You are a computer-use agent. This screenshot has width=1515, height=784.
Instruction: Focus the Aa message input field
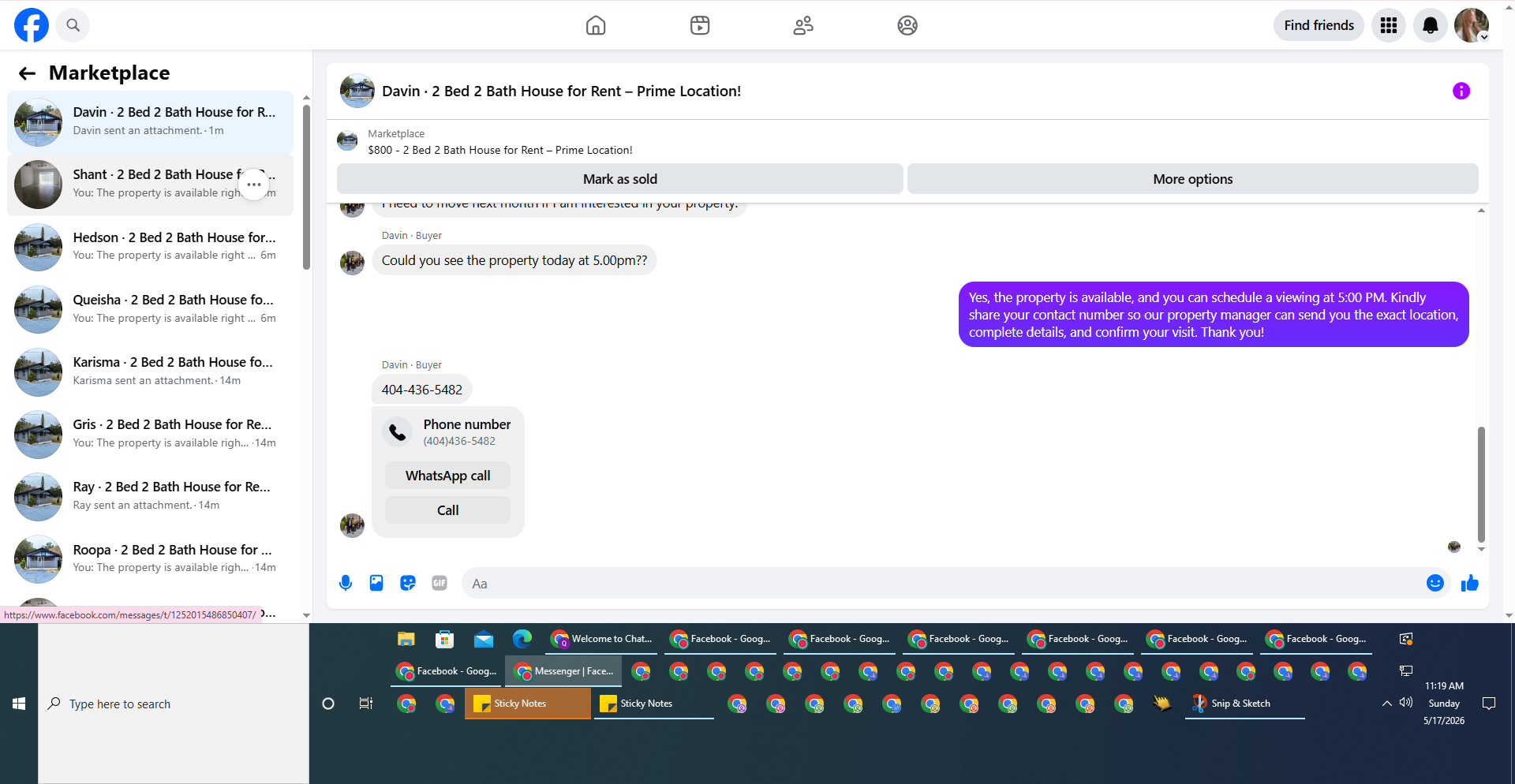tap(943, 584)
